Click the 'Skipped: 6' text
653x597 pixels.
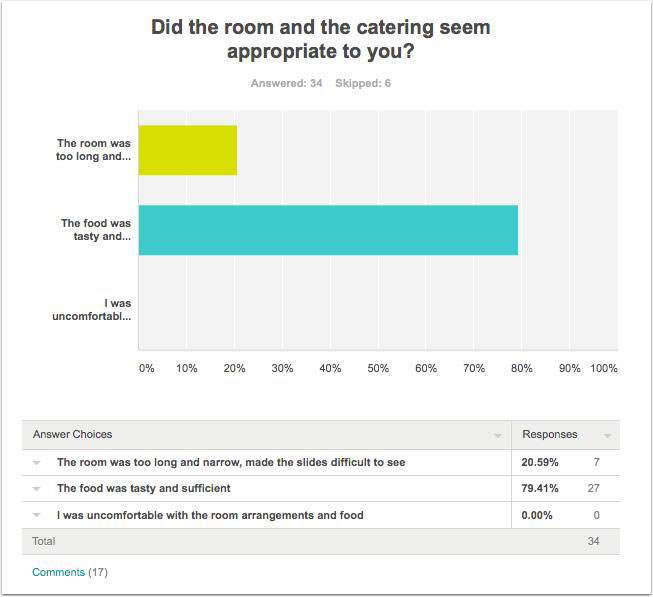(x=363, y=83)
